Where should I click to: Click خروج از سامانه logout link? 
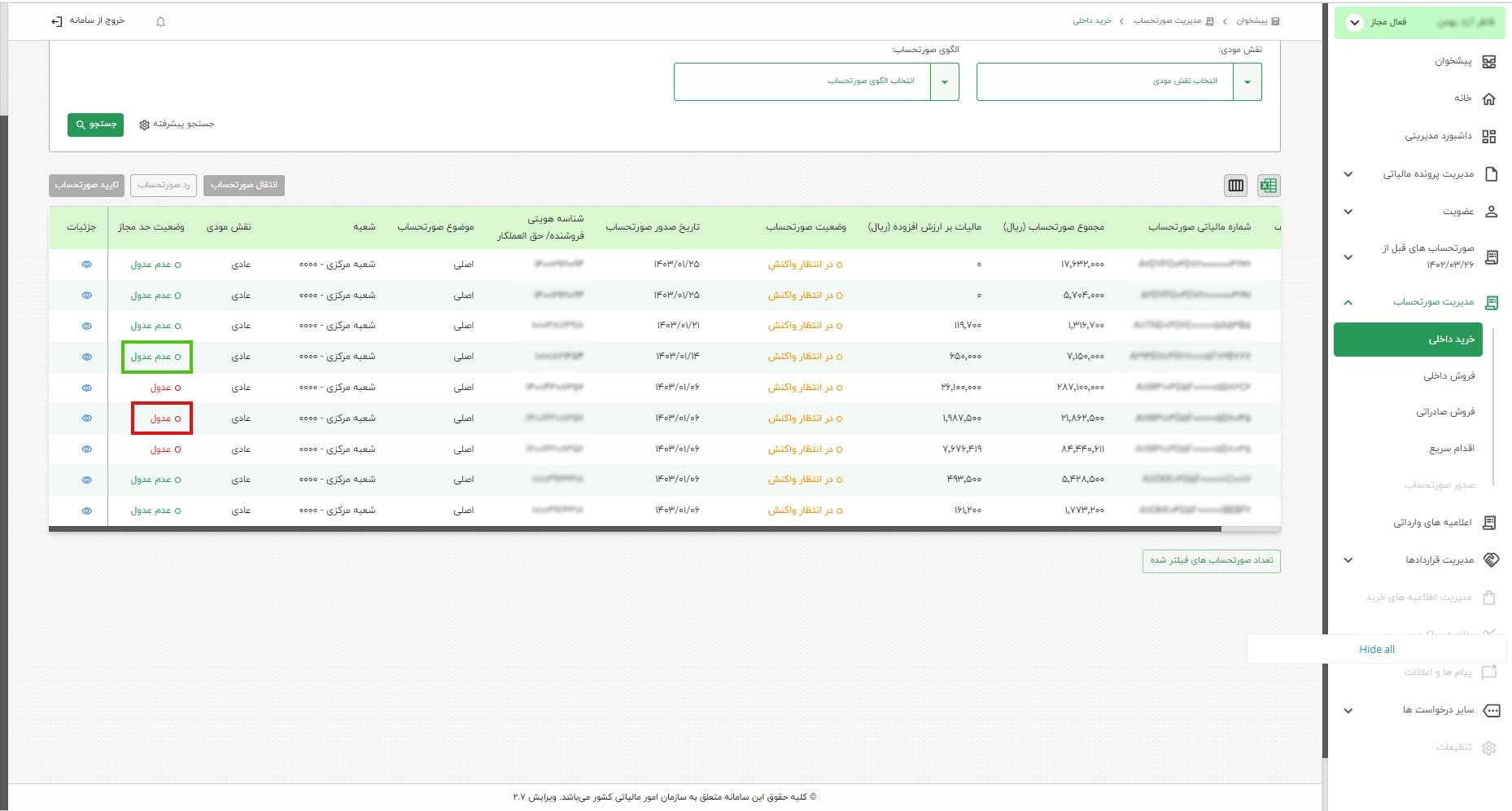pos(97,20)
